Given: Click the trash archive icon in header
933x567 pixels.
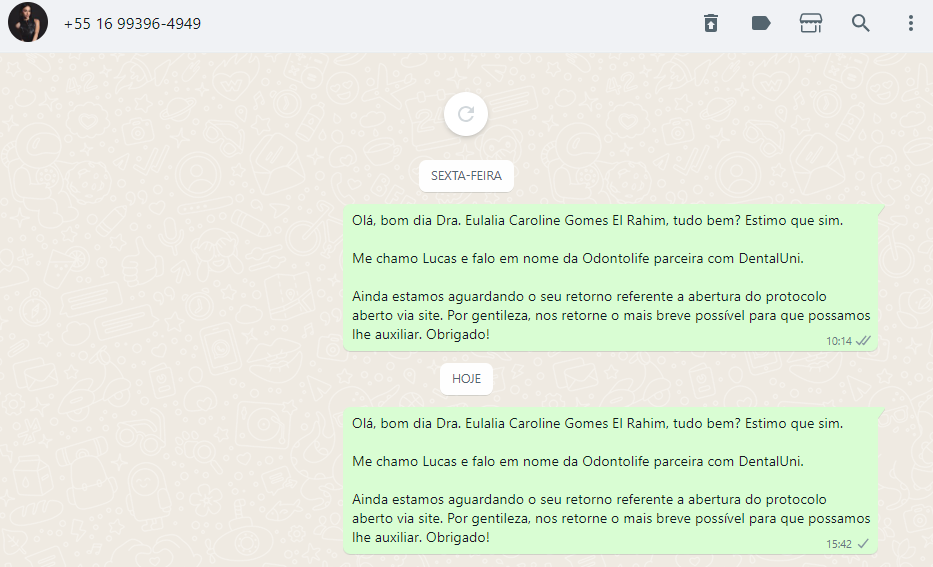Looking at the screenshot, I should pyautogui.click(x=711, y=23).
